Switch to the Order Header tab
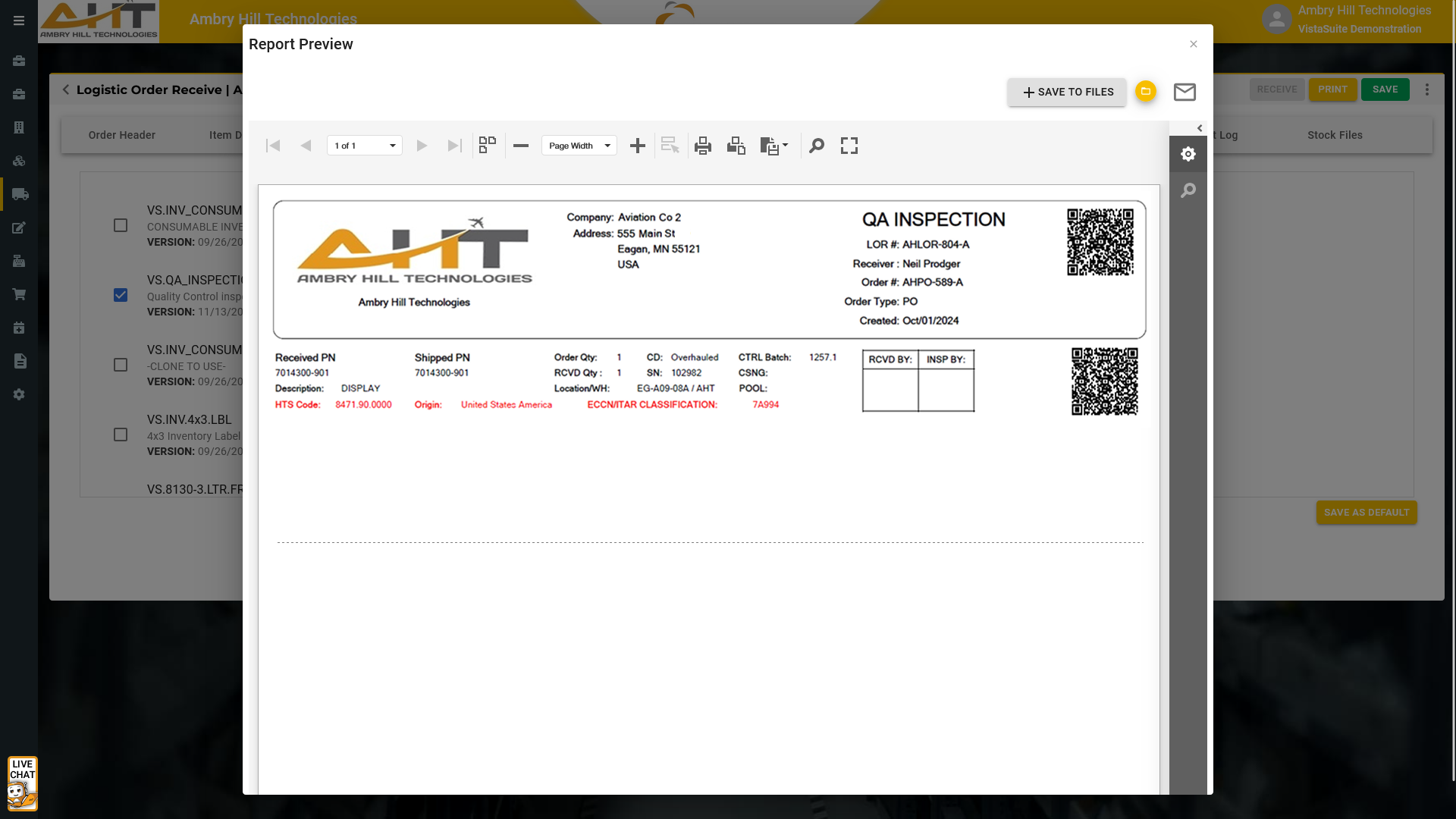This screenshot has height=819, width=1456. point(121,135)
